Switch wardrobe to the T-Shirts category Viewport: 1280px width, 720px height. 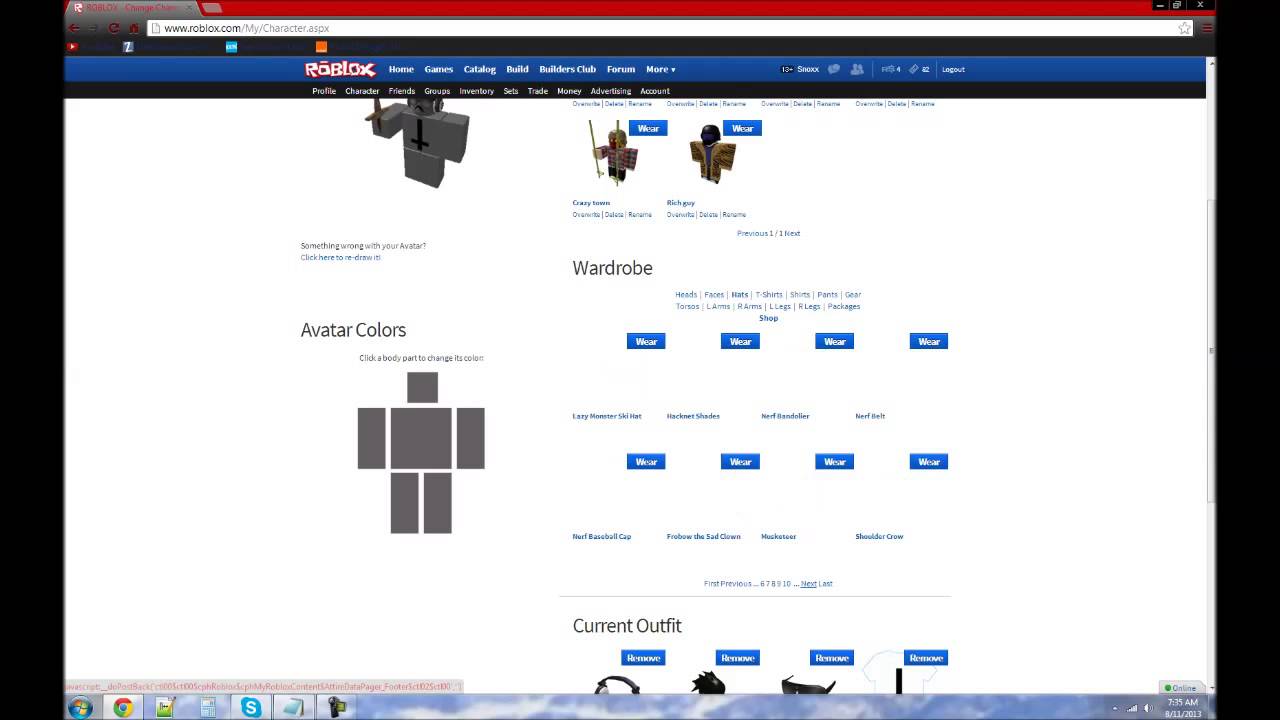(x=769, y=295)
